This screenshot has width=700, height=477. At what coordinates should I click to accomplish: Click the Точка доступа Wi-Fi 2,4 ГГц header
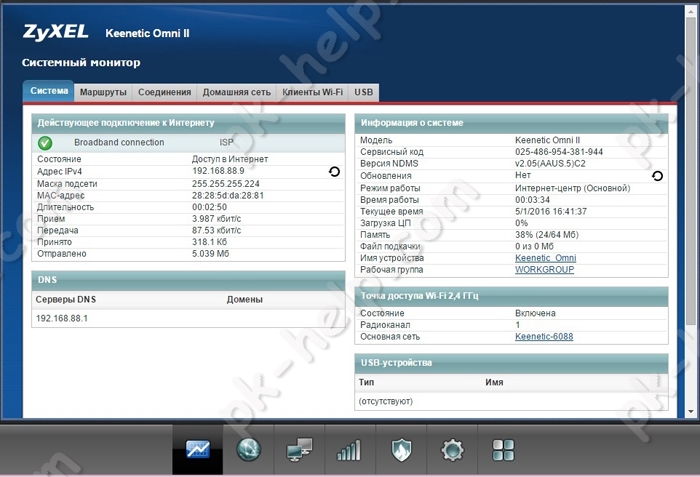[511, 296]
